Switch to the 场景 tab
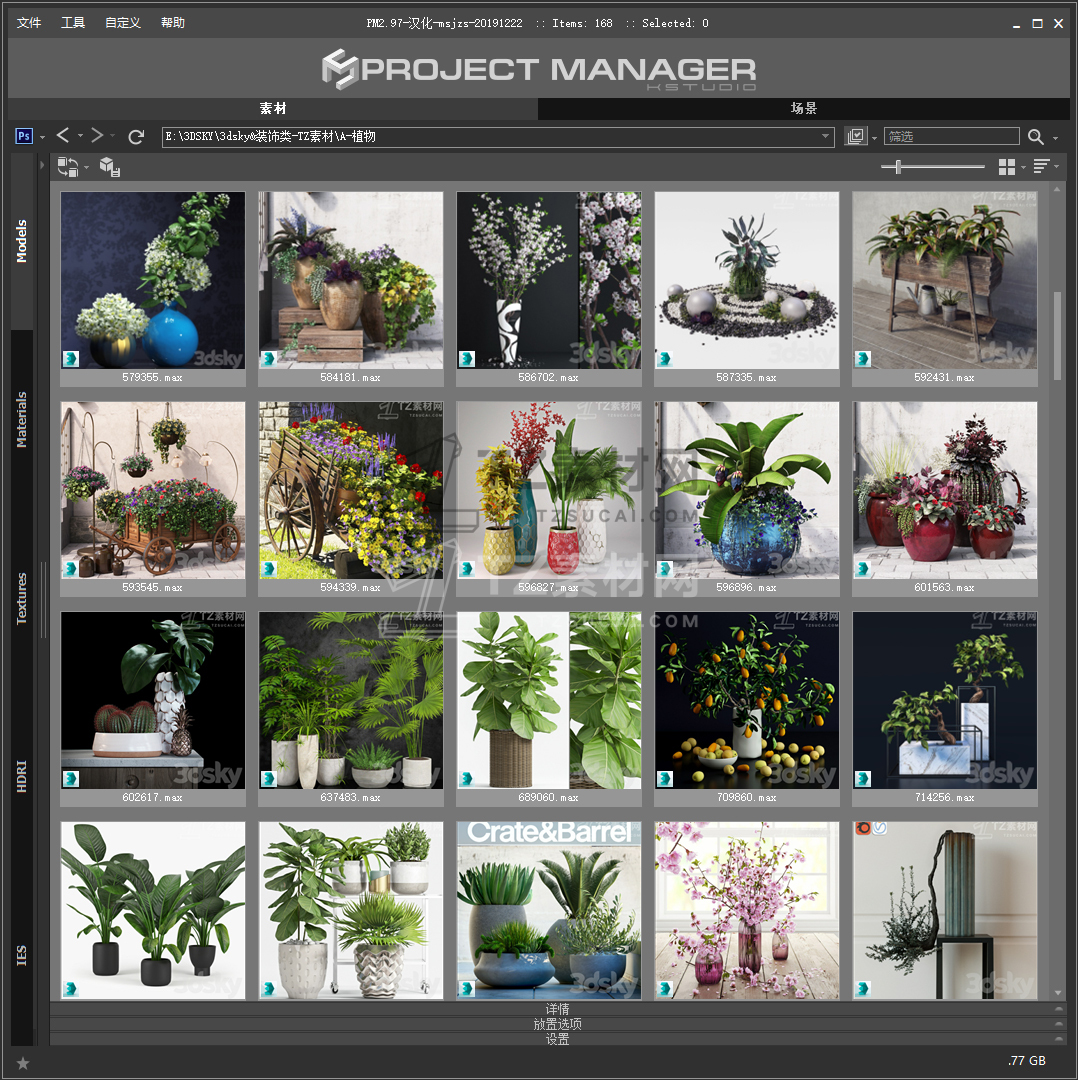The image size is (1078, 1080). tap(804, 109)
